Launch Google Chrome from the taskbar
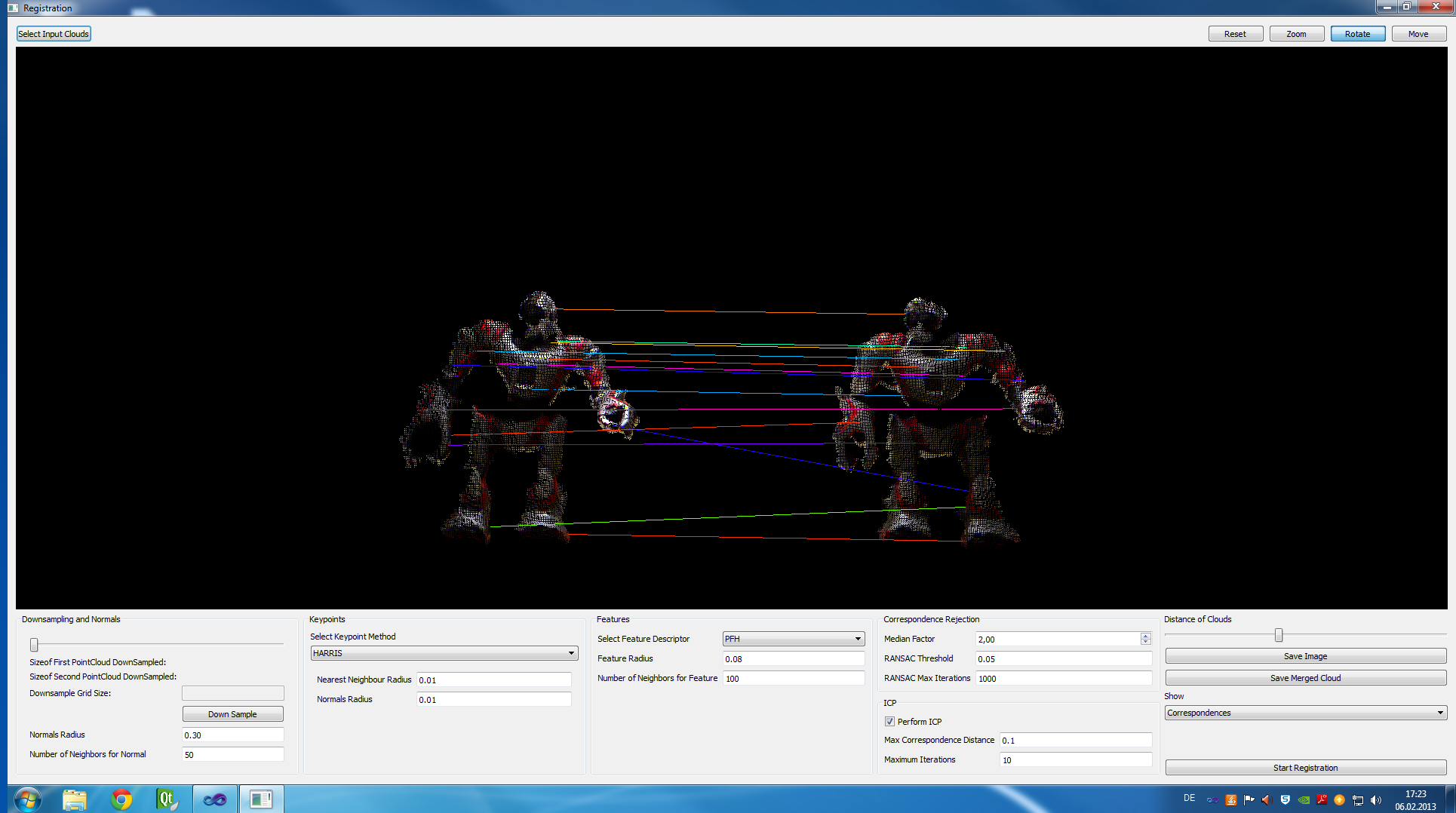This screenshot has width=1456, height=813. (121, 799)
